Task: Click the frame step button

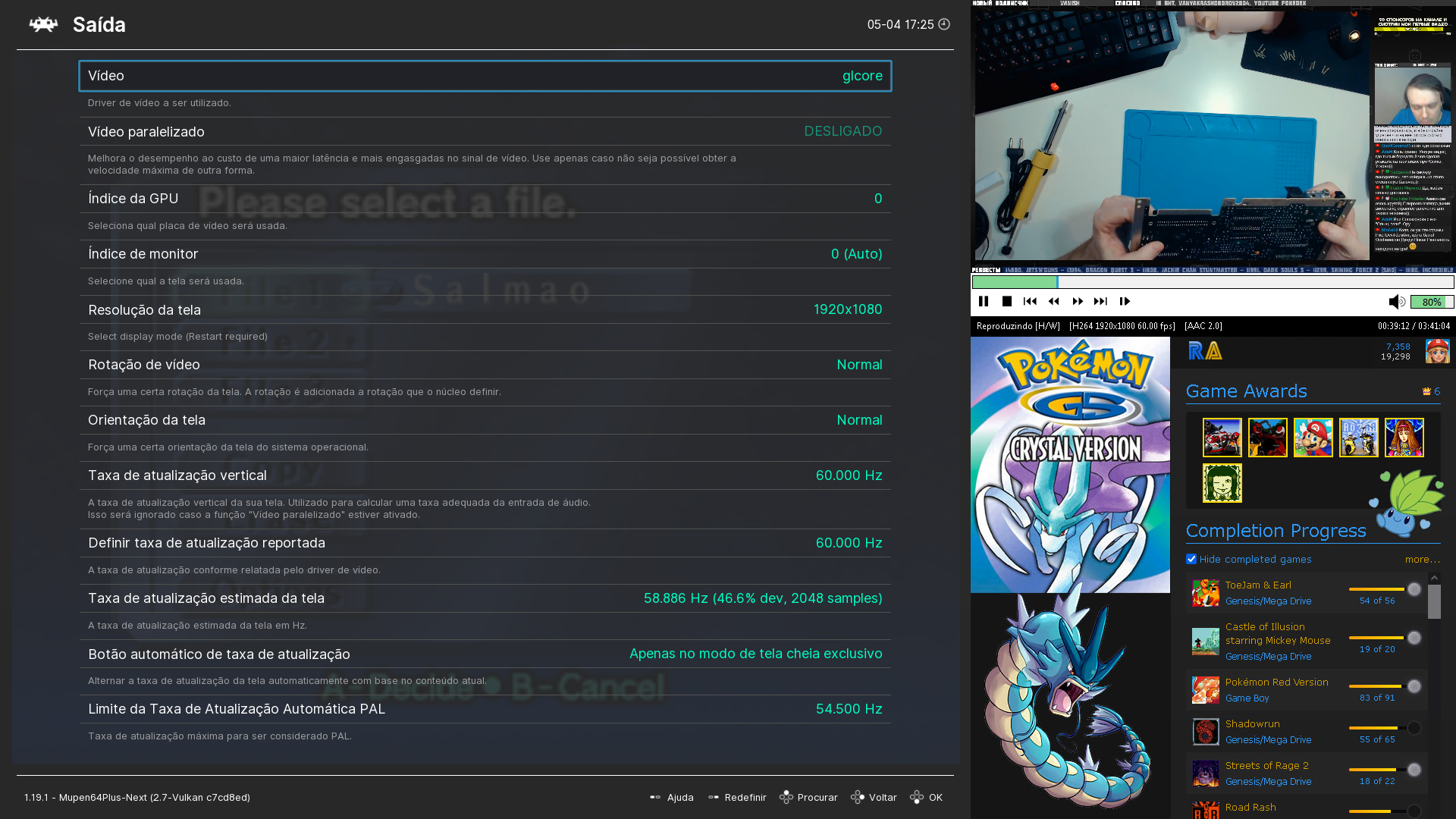Action: pos(1125,302)
